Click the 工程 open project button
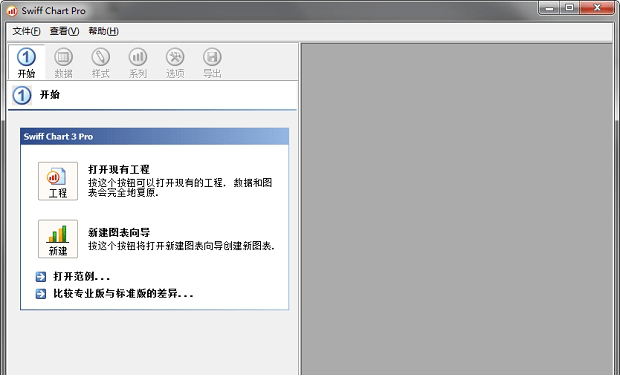This screenshot has height=390, width=620. click(x=58, y=181)
